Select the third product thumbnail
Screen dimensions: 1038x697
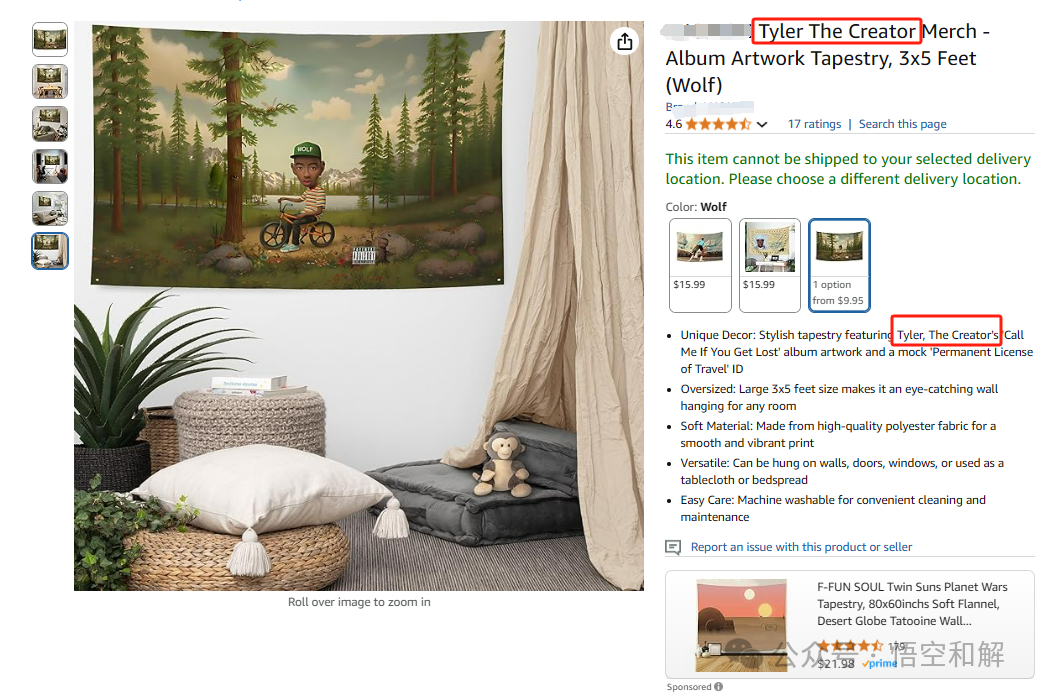pos(50,124)
